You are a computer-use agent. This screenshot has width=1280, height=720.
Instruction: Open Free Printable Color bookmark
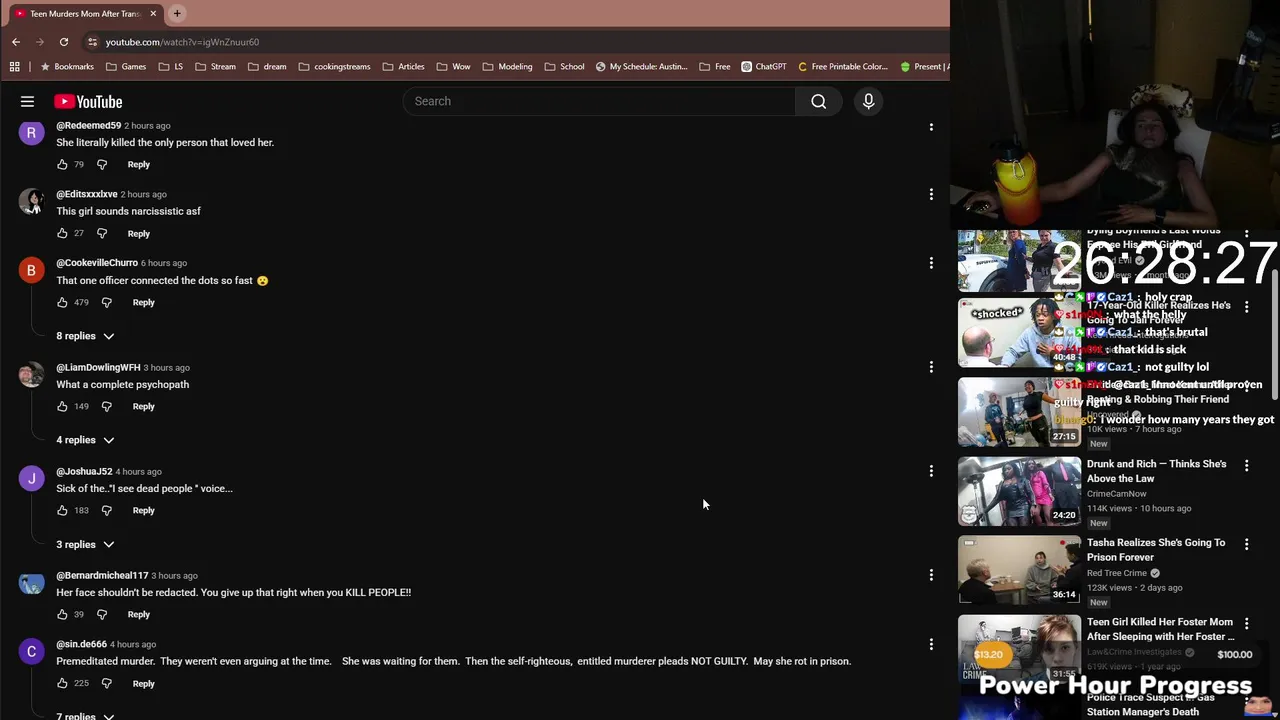pos(843,67)
